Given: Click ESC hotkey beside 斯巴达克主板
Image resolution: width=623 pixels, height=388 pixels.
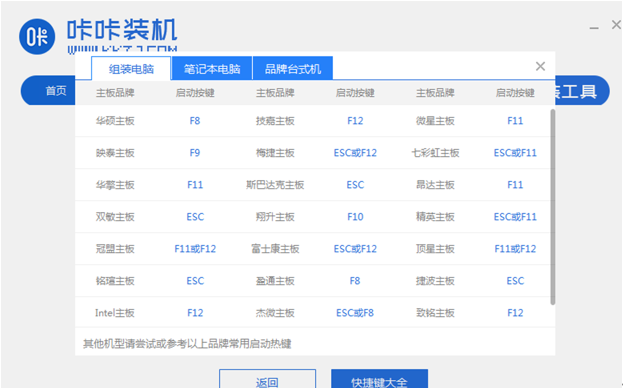Looking at the screenshot, I should [x=355, y=185].
